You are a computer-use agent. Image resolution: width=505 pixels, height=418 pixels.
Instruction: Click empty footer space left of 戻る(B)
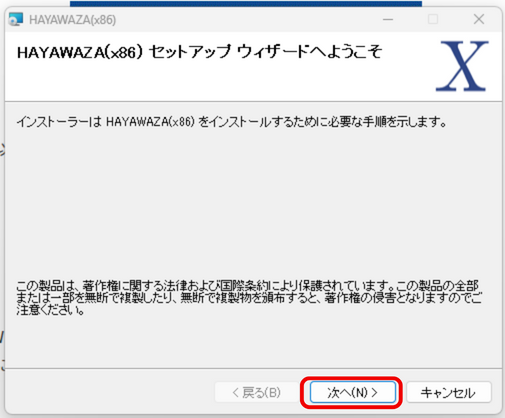(110, 392)
